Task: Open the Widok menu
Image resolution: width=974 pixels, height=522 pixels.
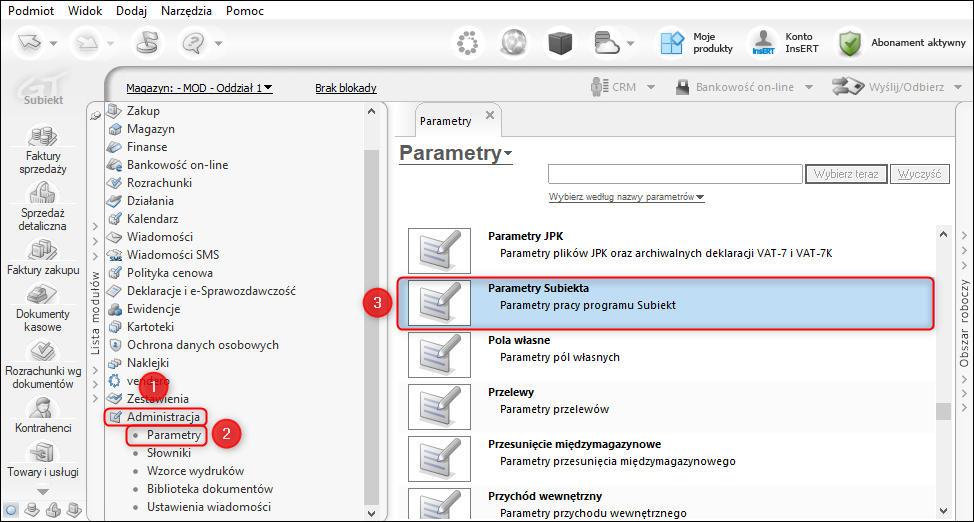Action: point(85,11)
